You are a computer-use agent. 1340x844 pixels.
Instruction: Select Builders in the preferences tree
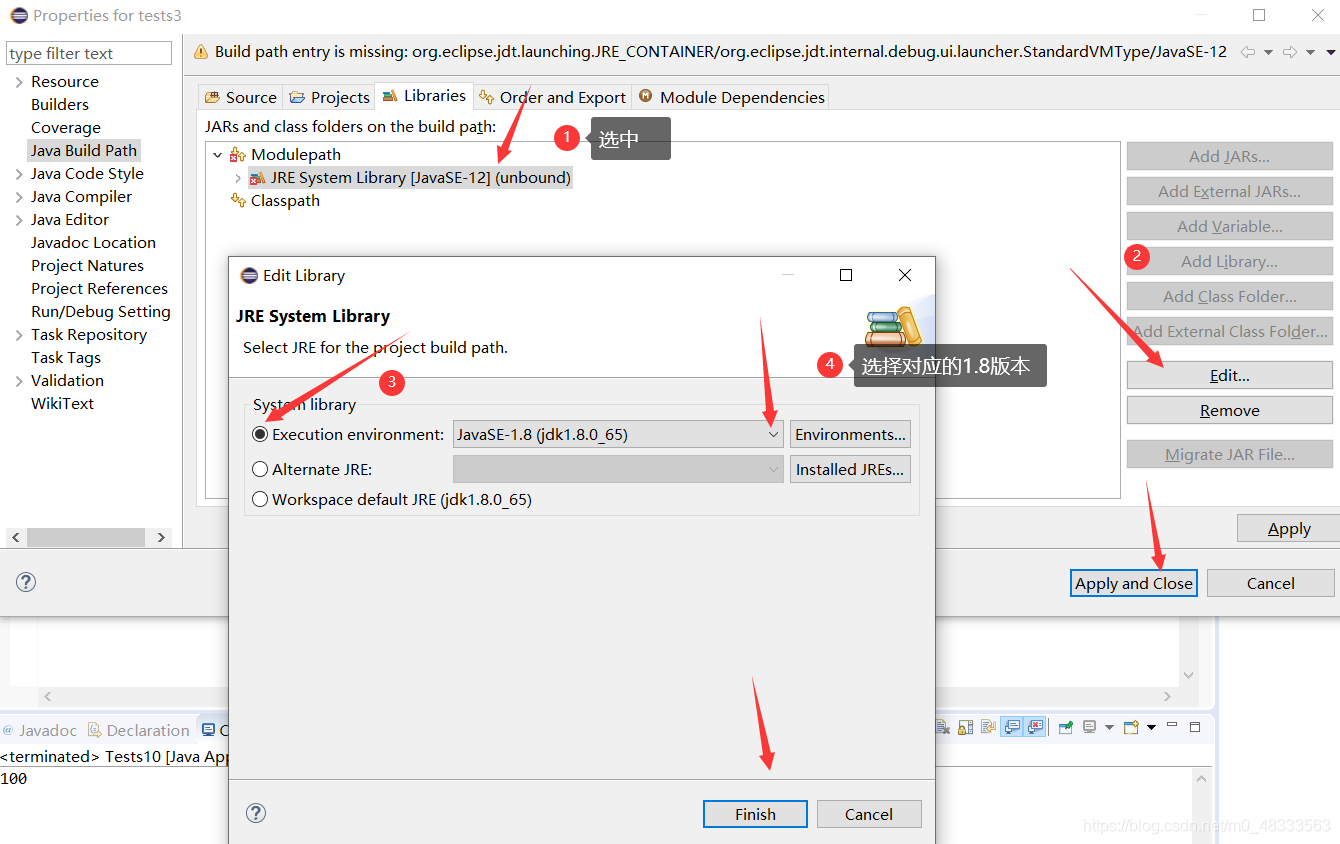coord(60,105)
